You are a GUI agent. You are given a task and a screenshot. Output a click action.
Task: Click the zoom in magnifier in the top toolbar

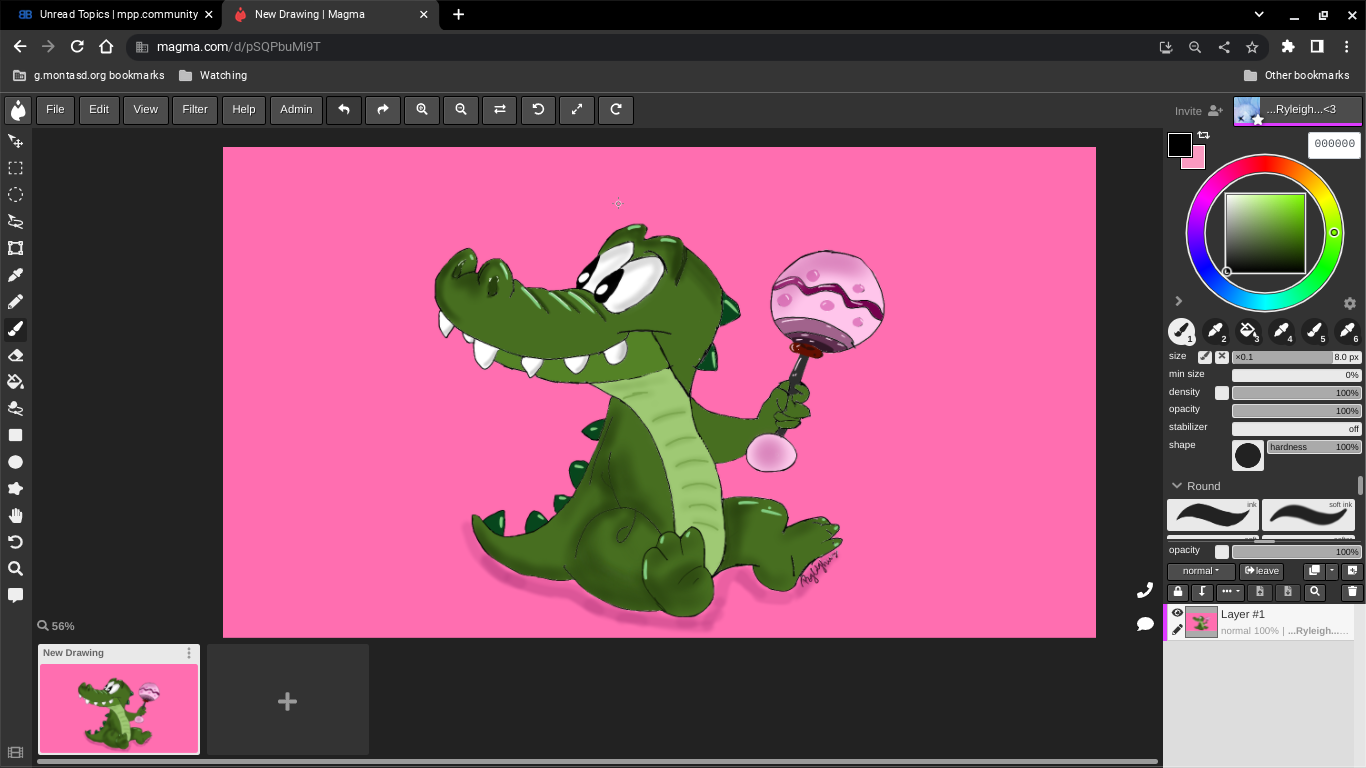coord(422,110)
